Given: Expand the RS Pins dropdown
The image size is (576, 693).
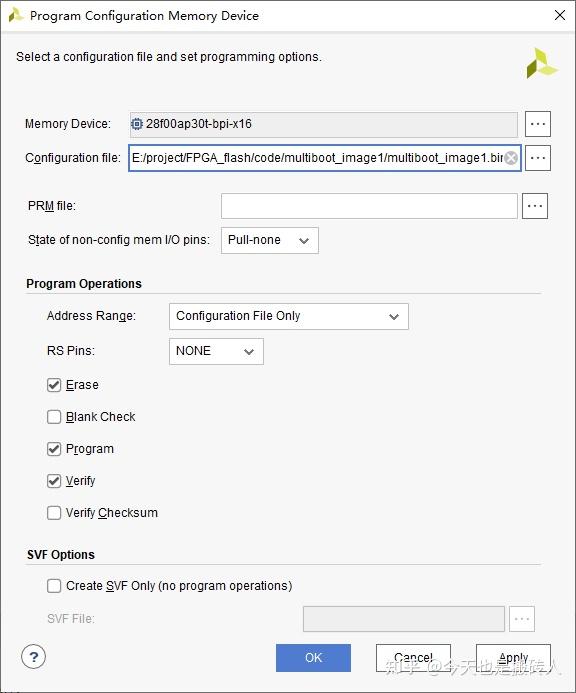Looking at the screenshot, I should [x=216, y=351].
